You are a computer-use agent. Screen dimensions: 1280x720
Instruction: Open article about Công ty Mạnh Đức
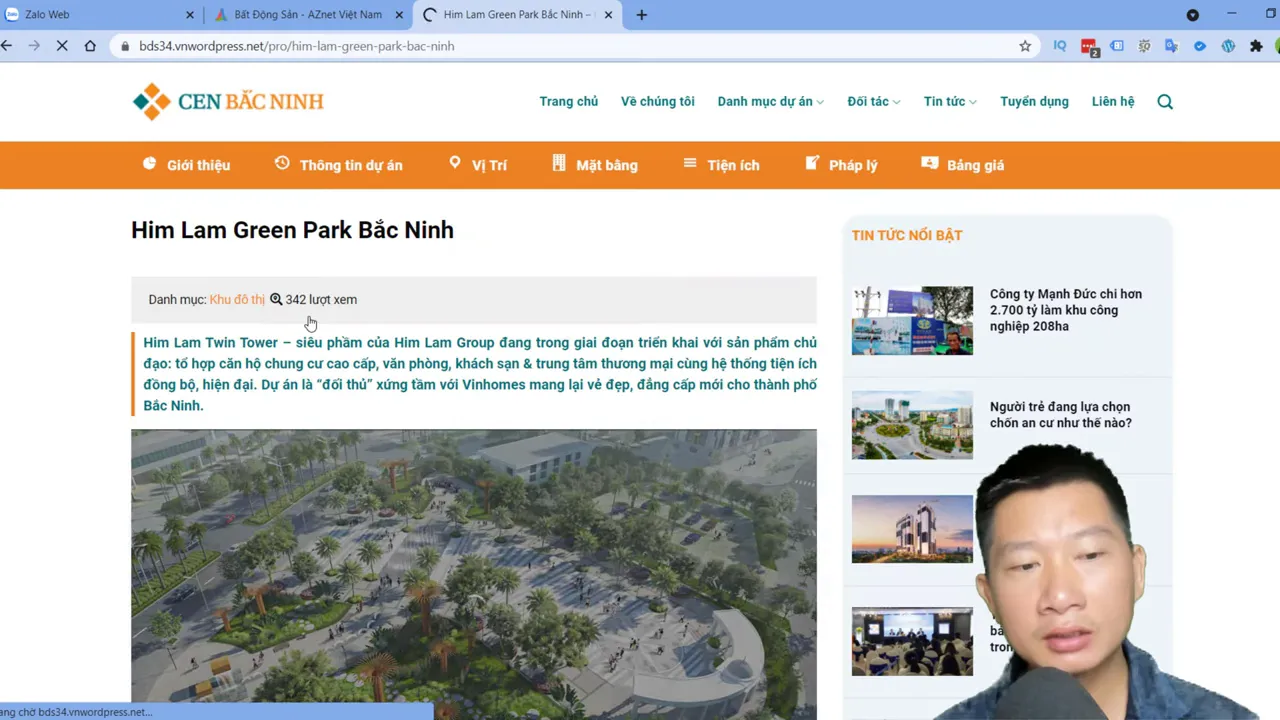click(x=1066, y=310)
